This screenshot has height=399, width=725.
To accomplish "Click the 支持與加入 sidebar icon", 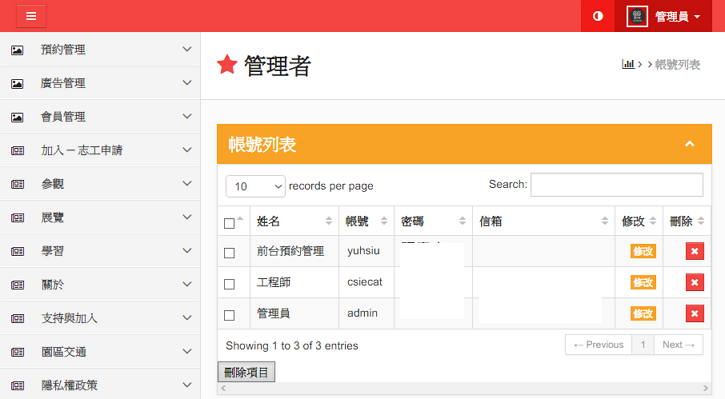I will coord(17,319).
